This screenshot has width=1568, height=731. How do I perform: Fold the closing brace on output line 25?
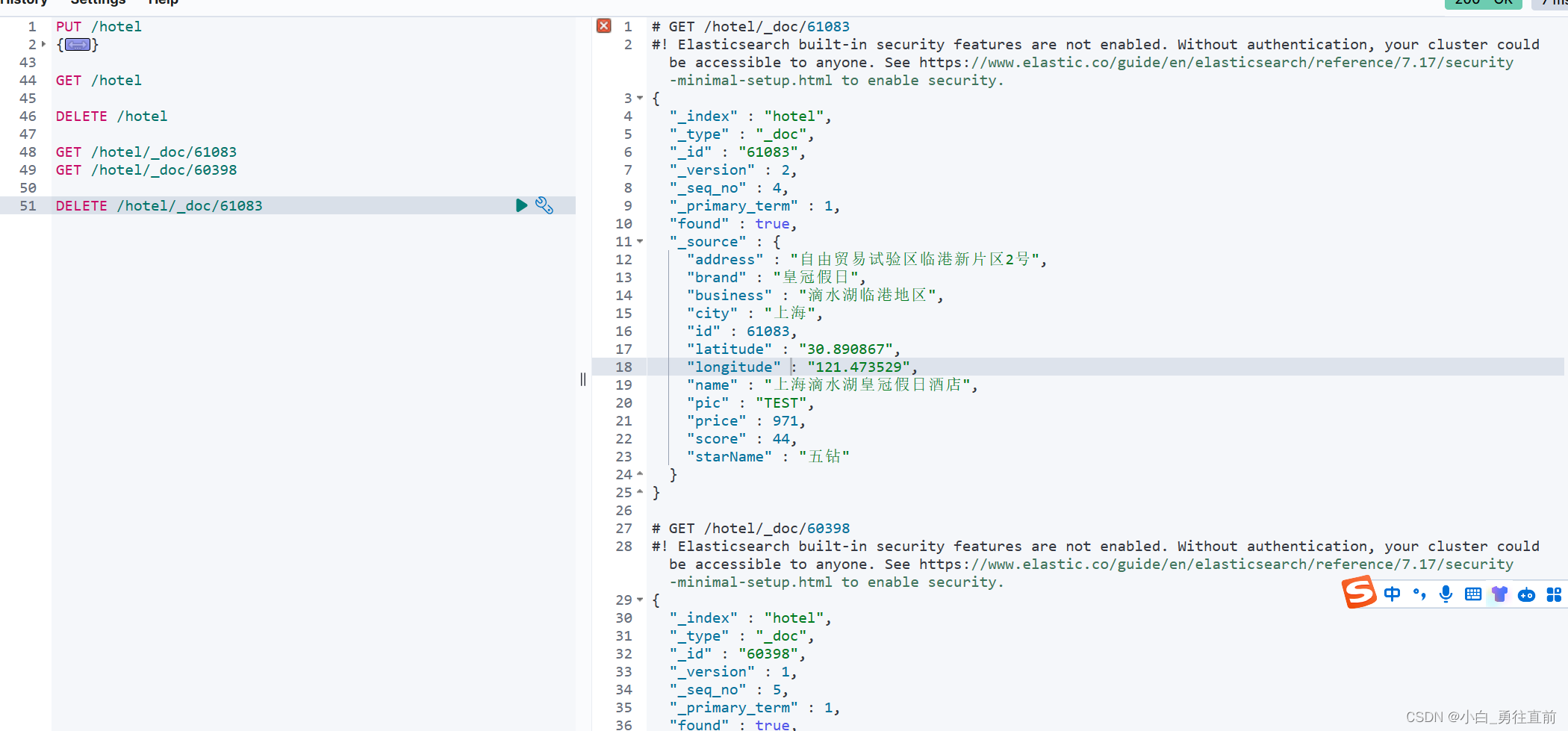coord(640,492)
